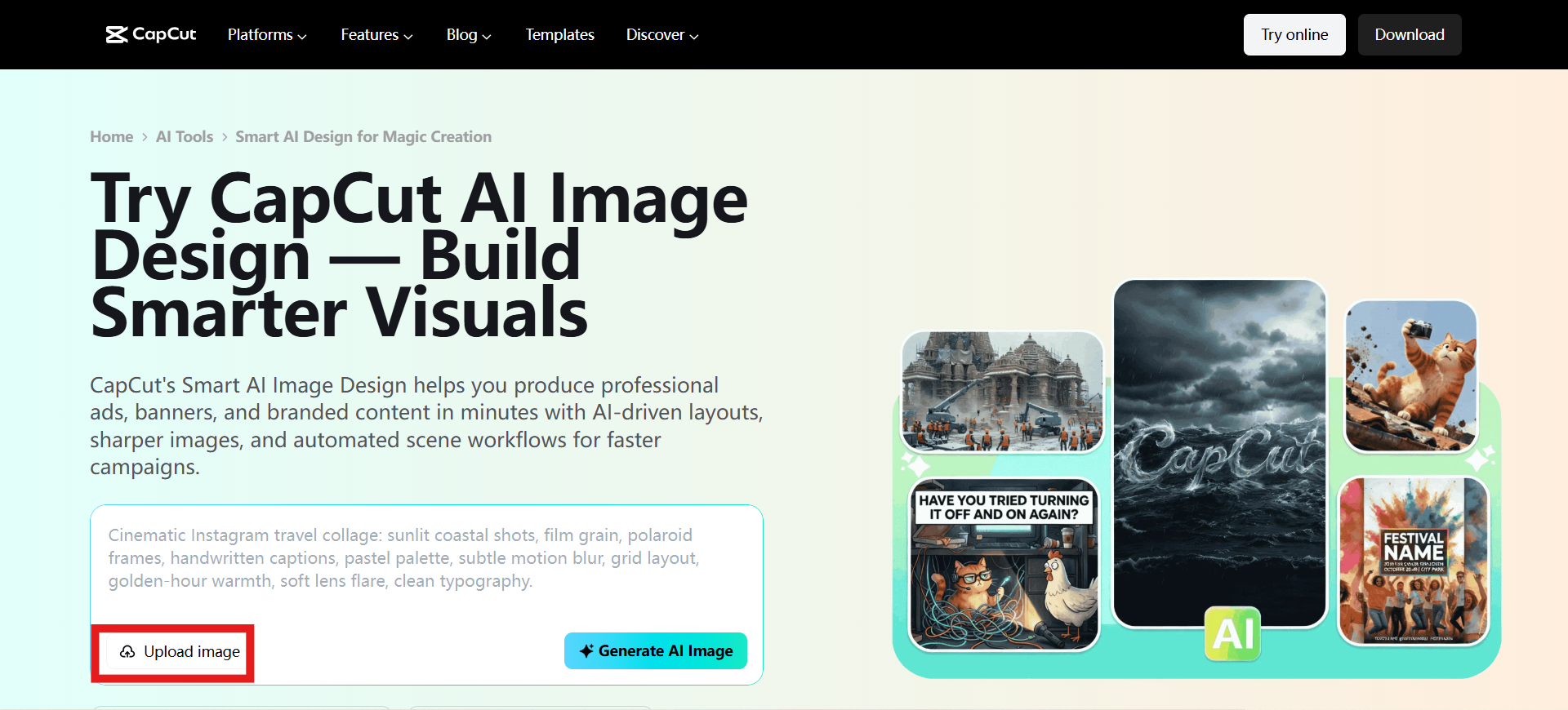Select the cat taking selfie thumbnail
This screenshot has width=1568, height=710.
click(1411, 375)
